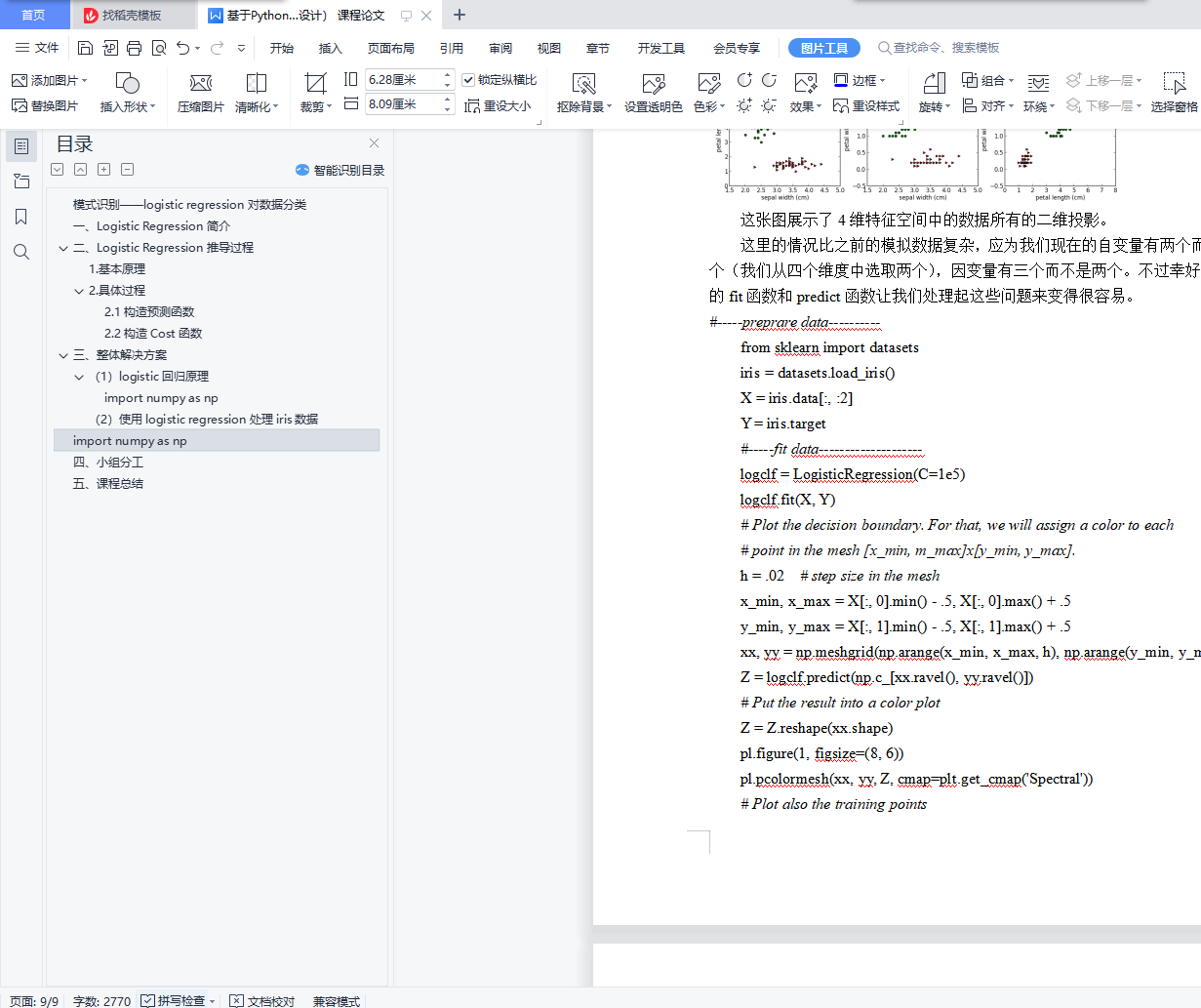Collapse (1) logistic 回归原理 node

point(79,377)
